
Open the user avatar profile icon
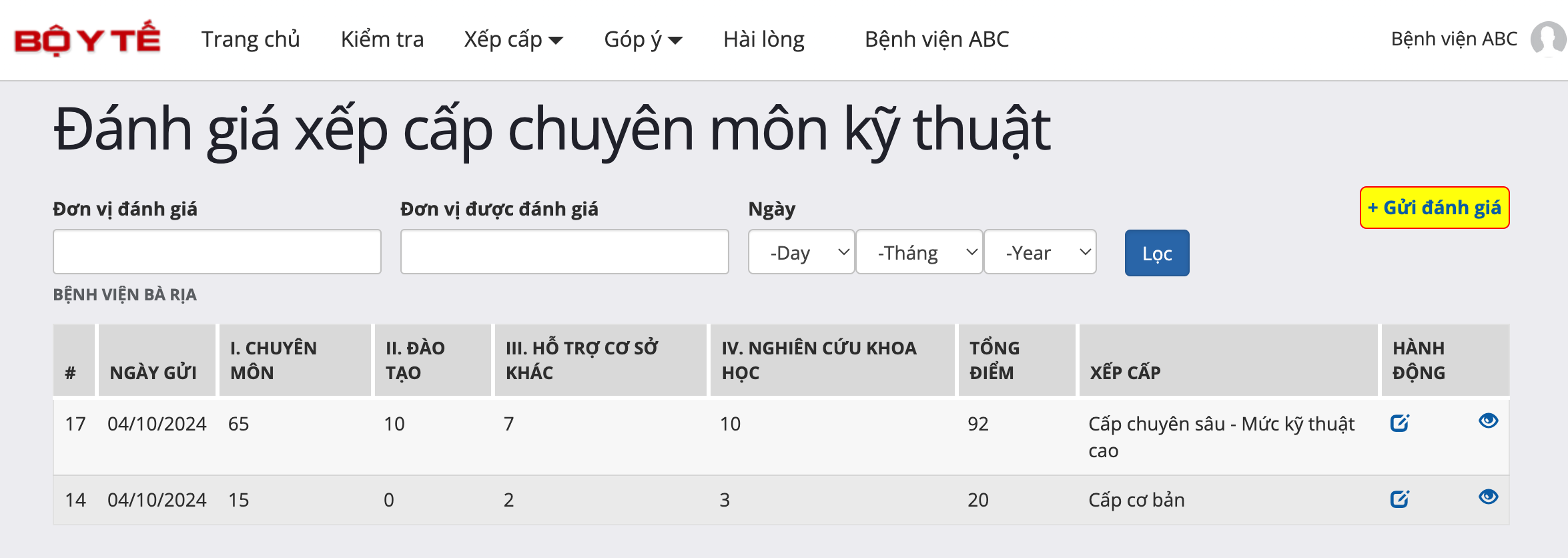1548,39
